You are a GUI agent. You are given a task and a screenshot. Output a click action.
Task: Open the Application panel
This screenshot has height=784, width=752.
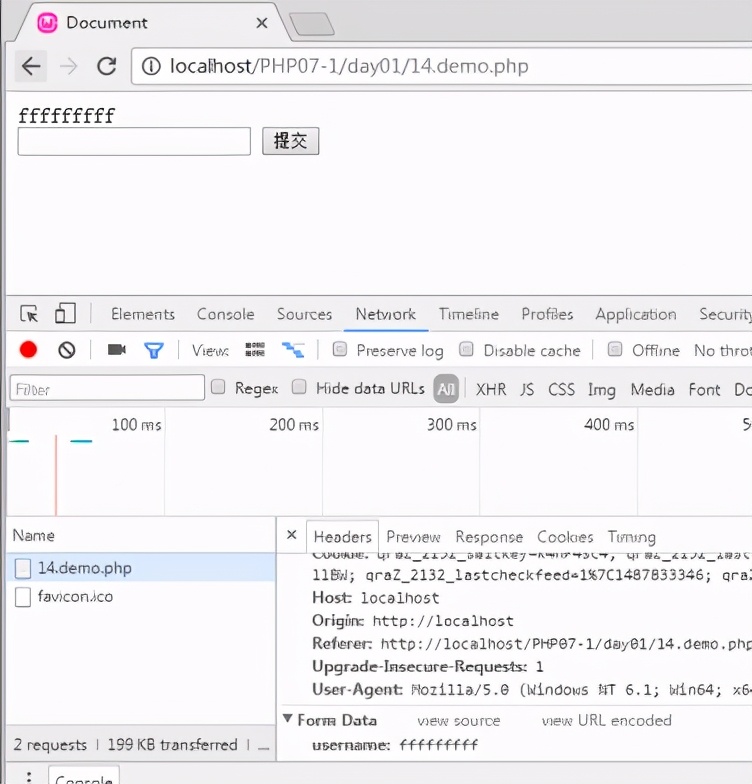636,314
